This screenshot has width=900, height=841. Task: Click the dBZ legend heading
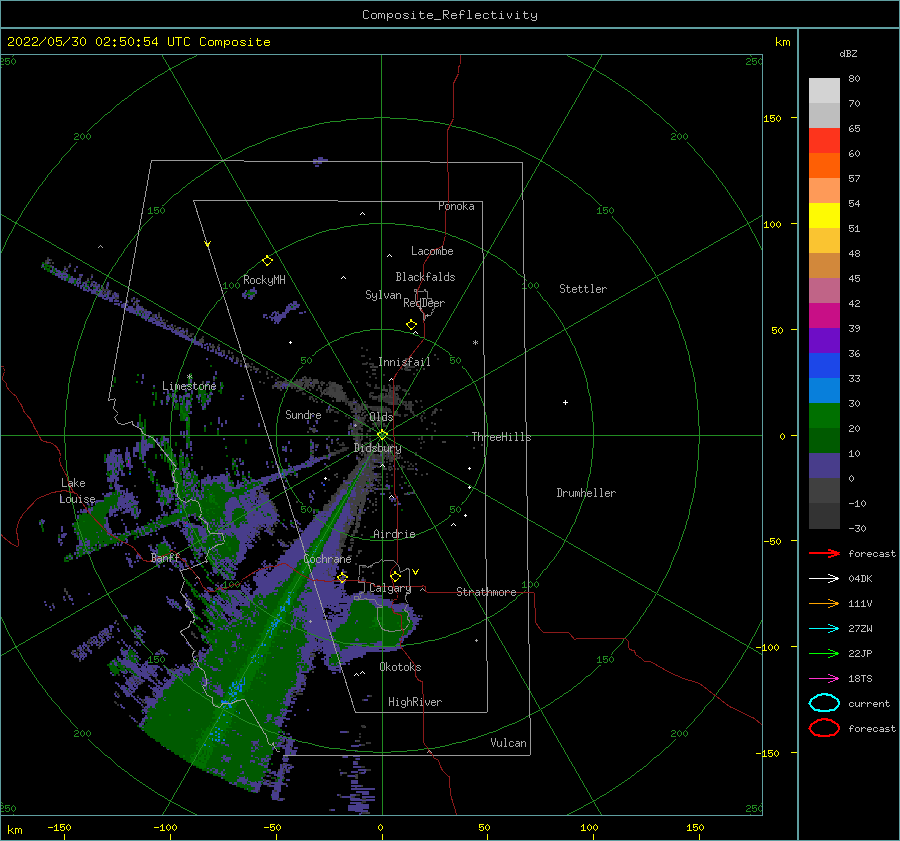[x=848, y=53]
